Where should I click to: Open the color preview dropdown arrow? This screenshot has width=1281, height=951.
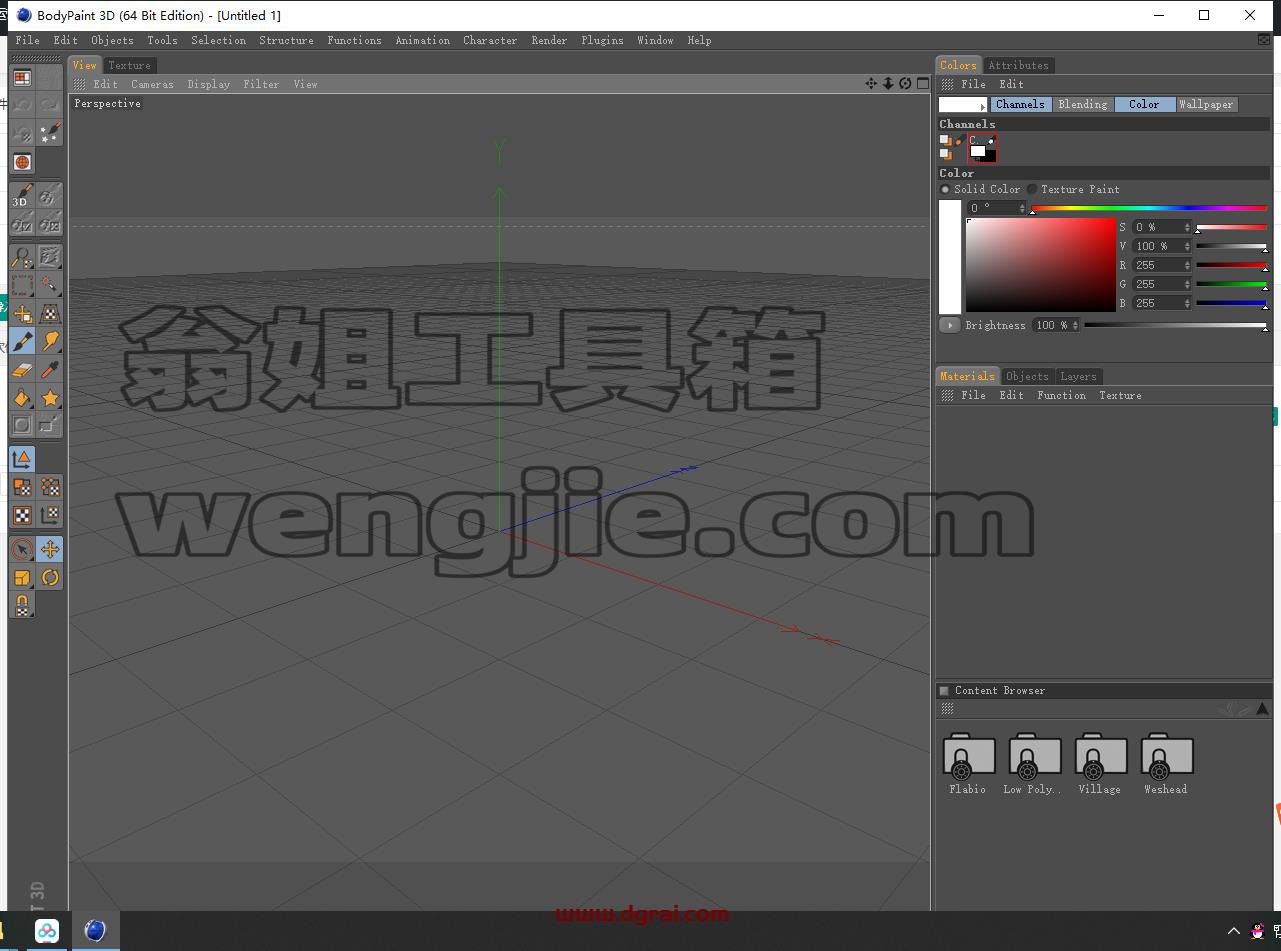(983, 106)
